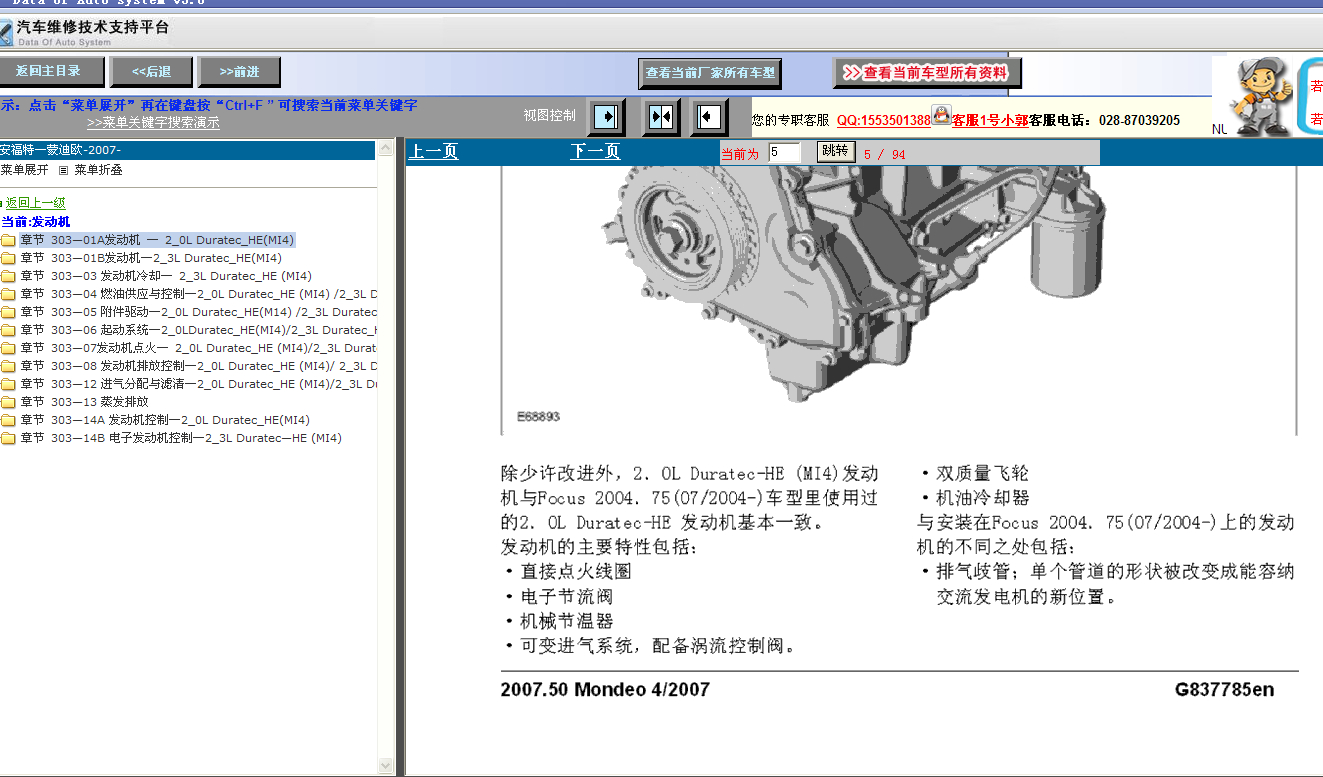Click folder icon of chapter 303—14A
This screenshot has height=777, width=1323.
pyautogui.click(x=8, y=420)
